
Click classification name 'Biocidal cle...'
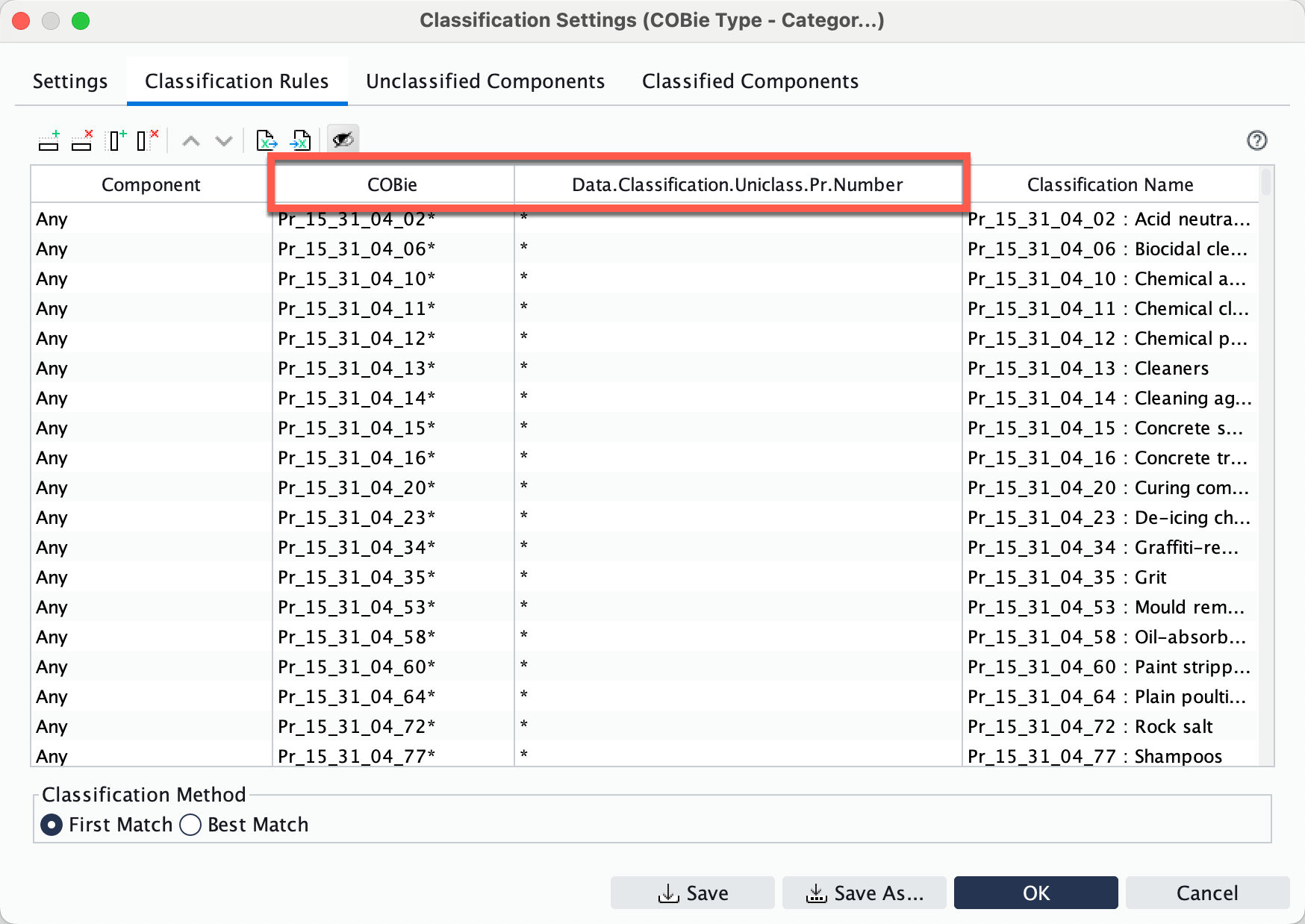click(x=1111, y=249)
